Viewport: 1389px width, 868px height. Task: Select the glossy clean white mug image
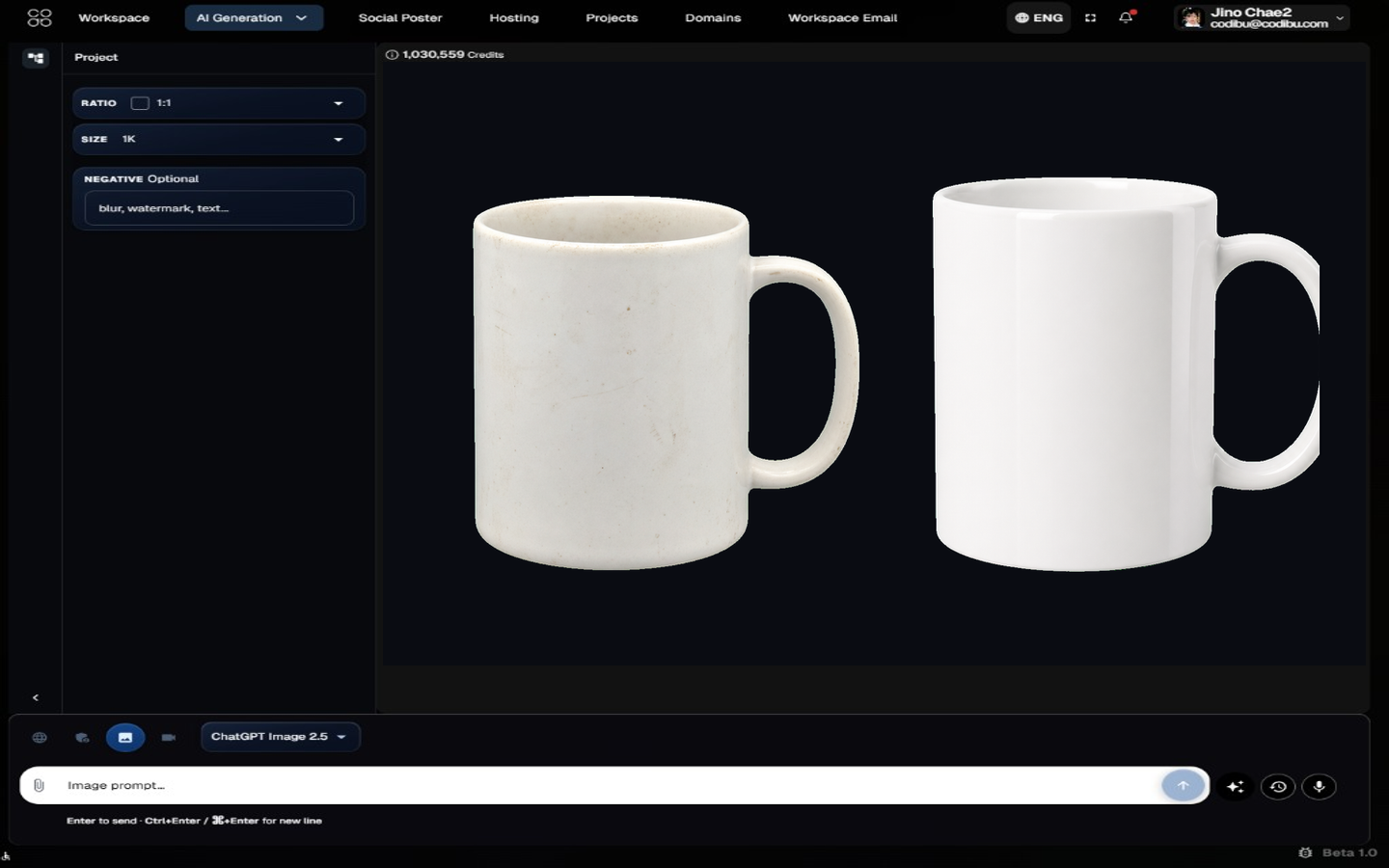tap(1126, 374)
